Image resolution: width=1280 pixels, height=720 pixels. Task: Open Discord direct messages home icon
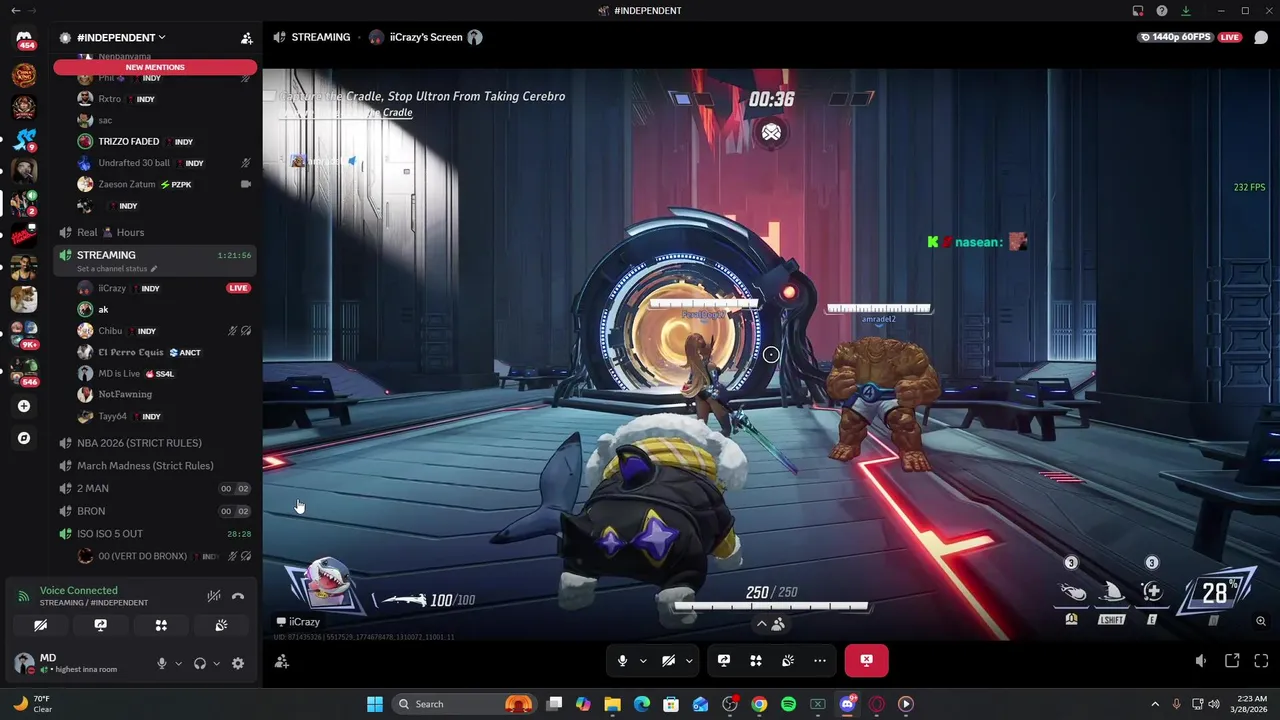(x=24, y=39)
